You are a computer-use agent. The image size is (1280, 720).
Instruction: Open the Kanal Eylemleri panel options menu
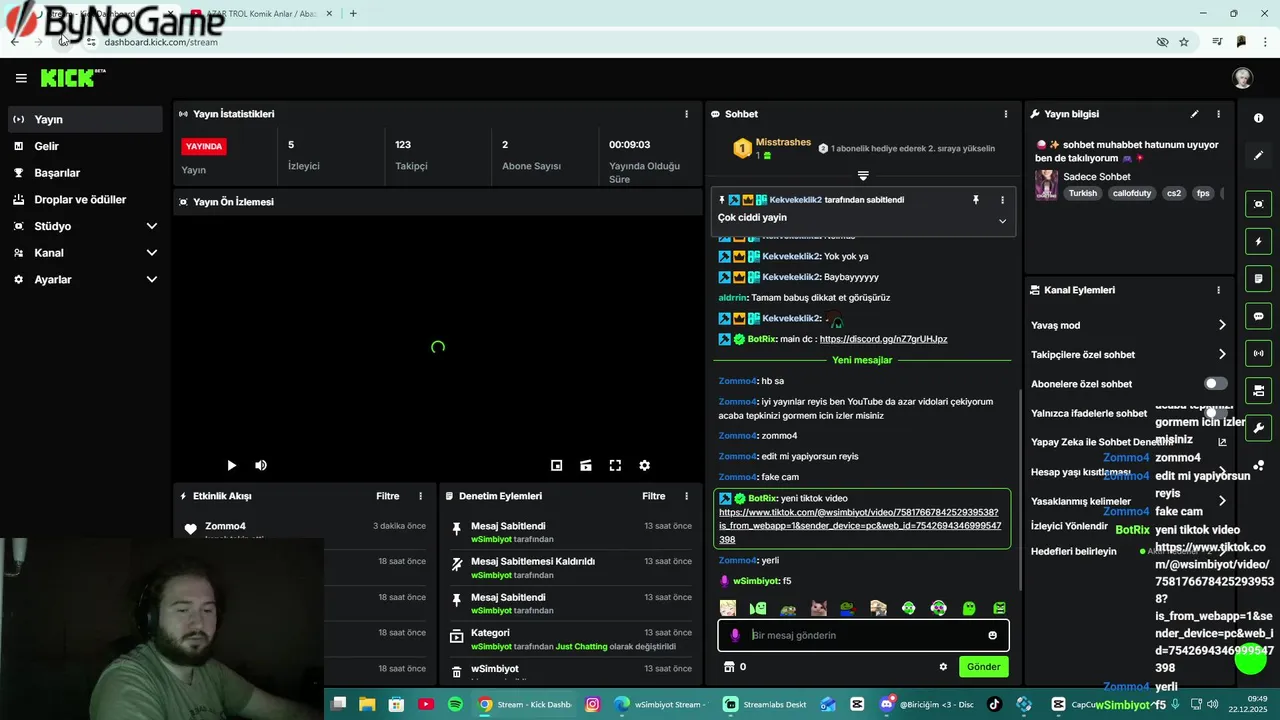[1218, 290]
